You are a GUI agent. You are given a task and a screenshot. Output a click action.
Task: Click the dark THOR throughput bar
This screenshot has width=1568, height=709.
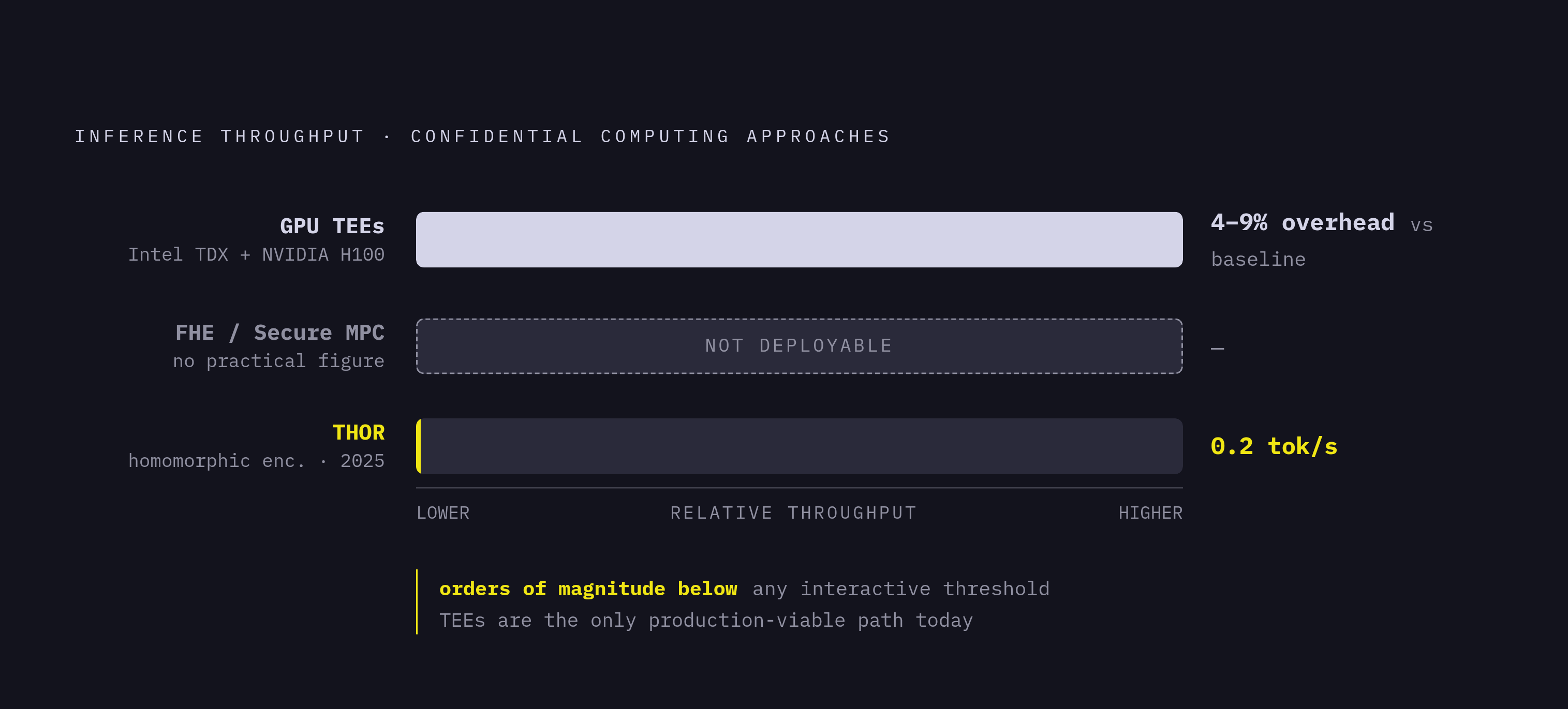tap(799, 446)
